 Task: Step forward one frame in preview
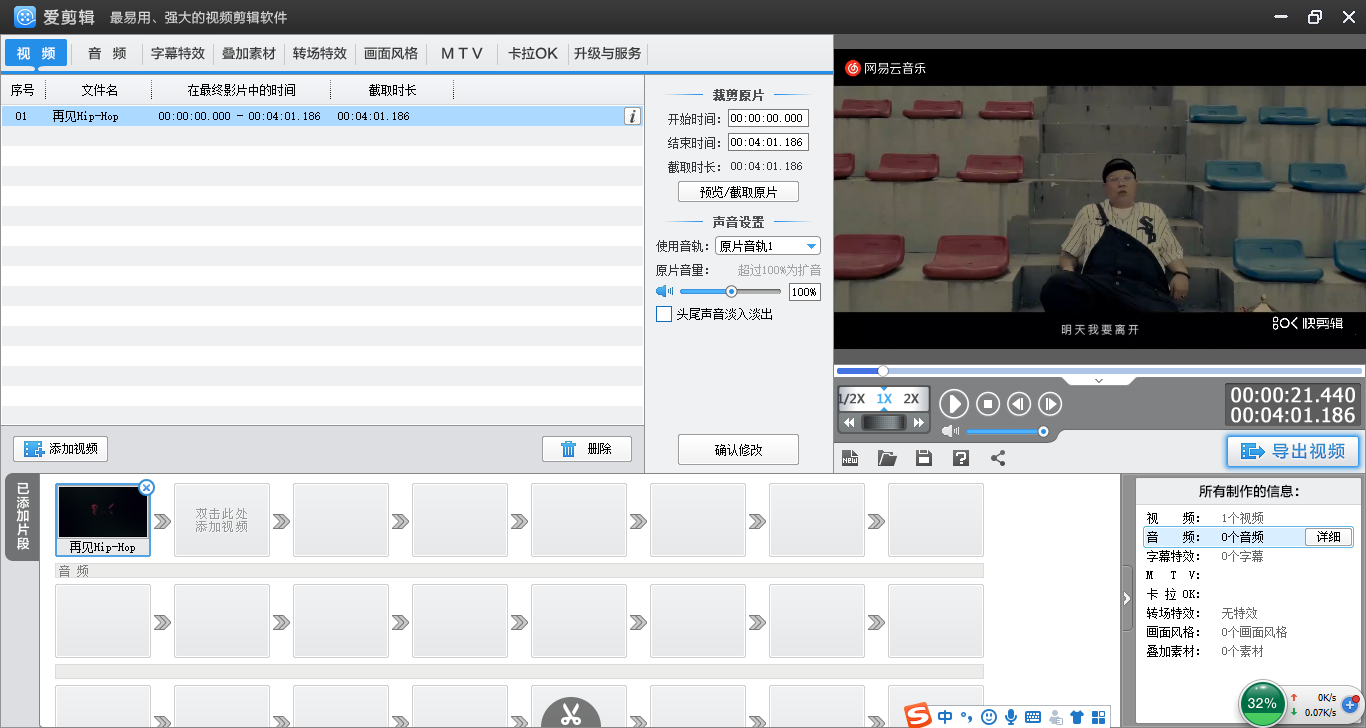coord(1050,404)
